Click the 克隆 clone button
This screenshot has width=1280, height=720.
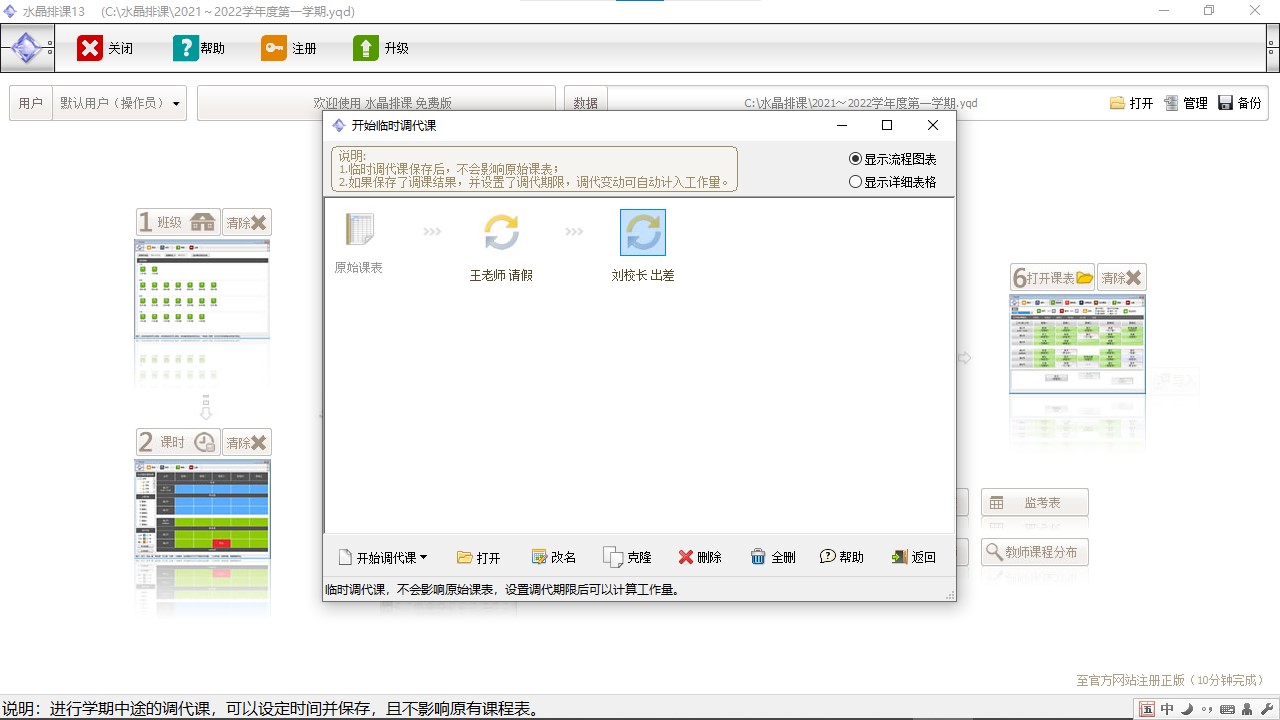point(627,557)
